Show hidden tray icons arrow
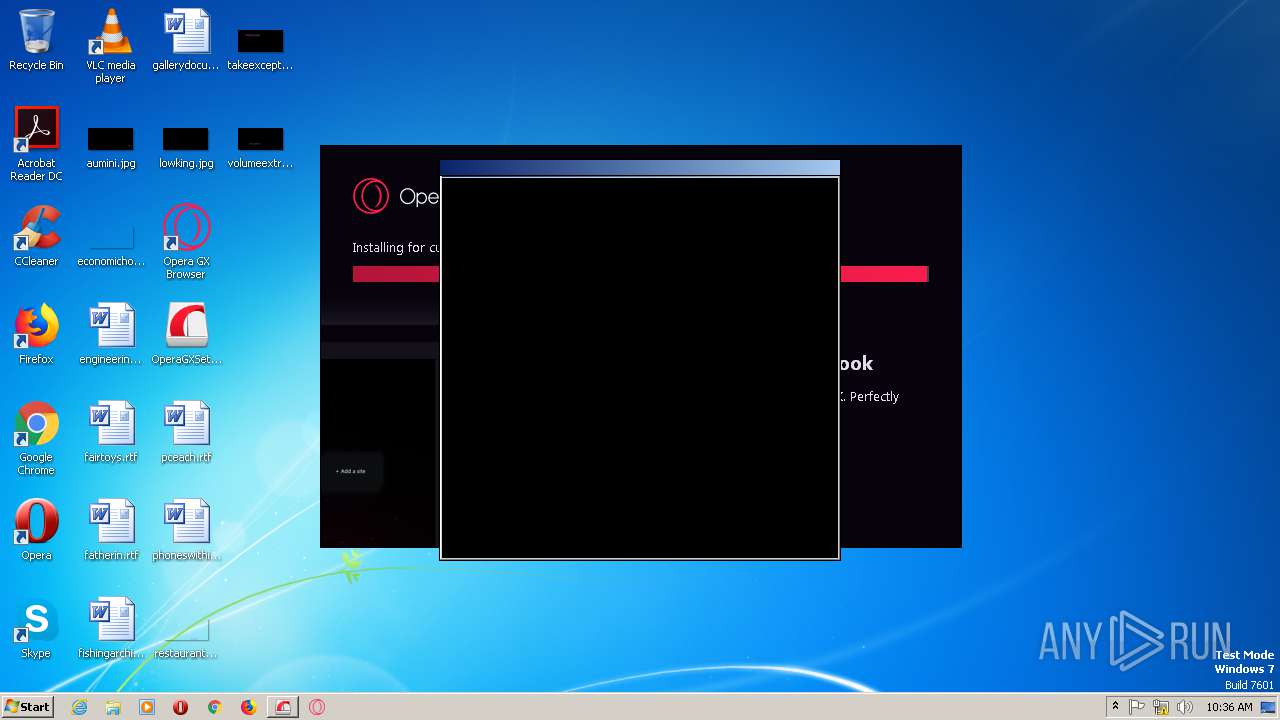This screenshot has width=1280, height=720. coord(1115,707)
